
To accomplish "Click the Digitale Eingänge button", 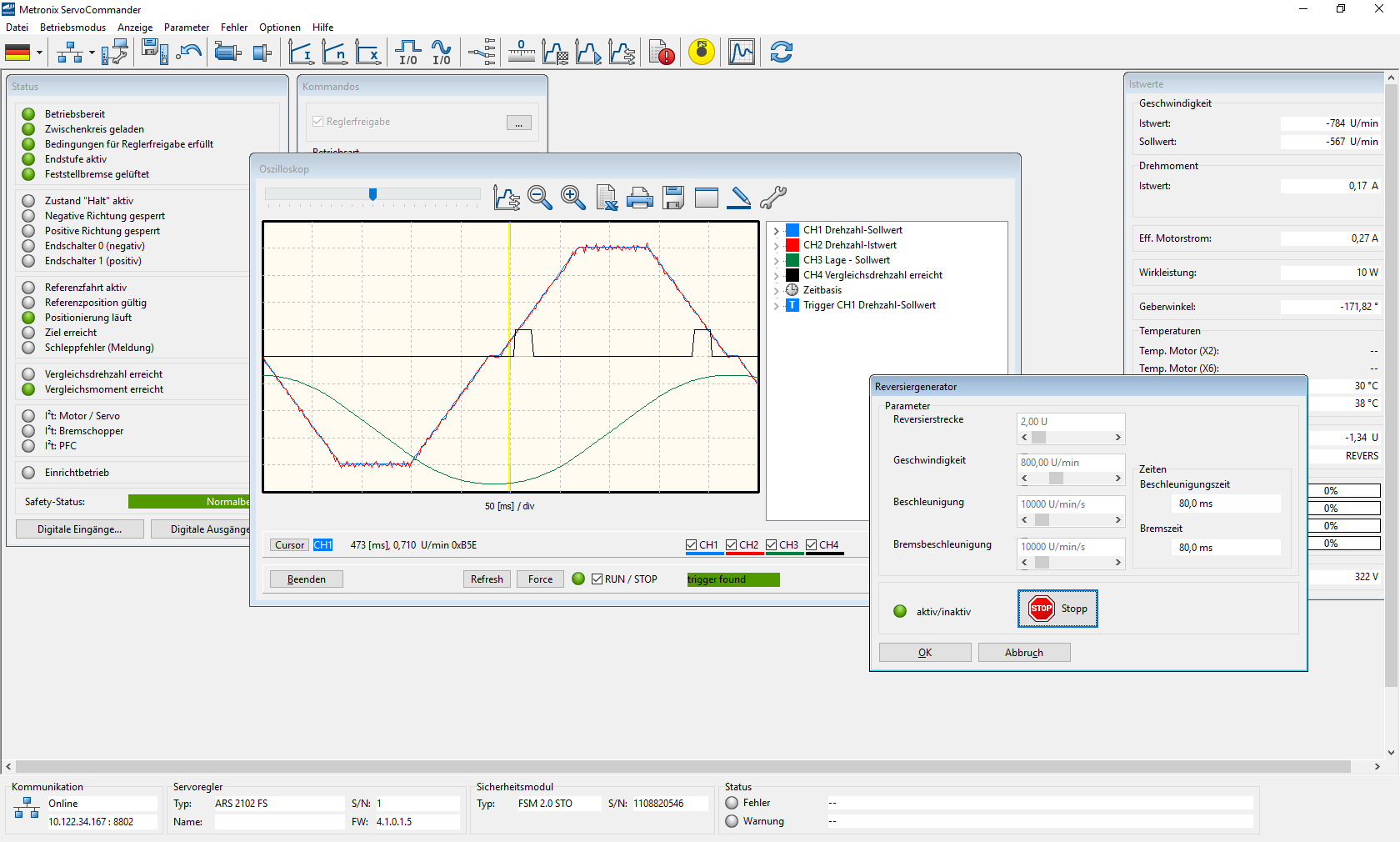I will (80, 529).
